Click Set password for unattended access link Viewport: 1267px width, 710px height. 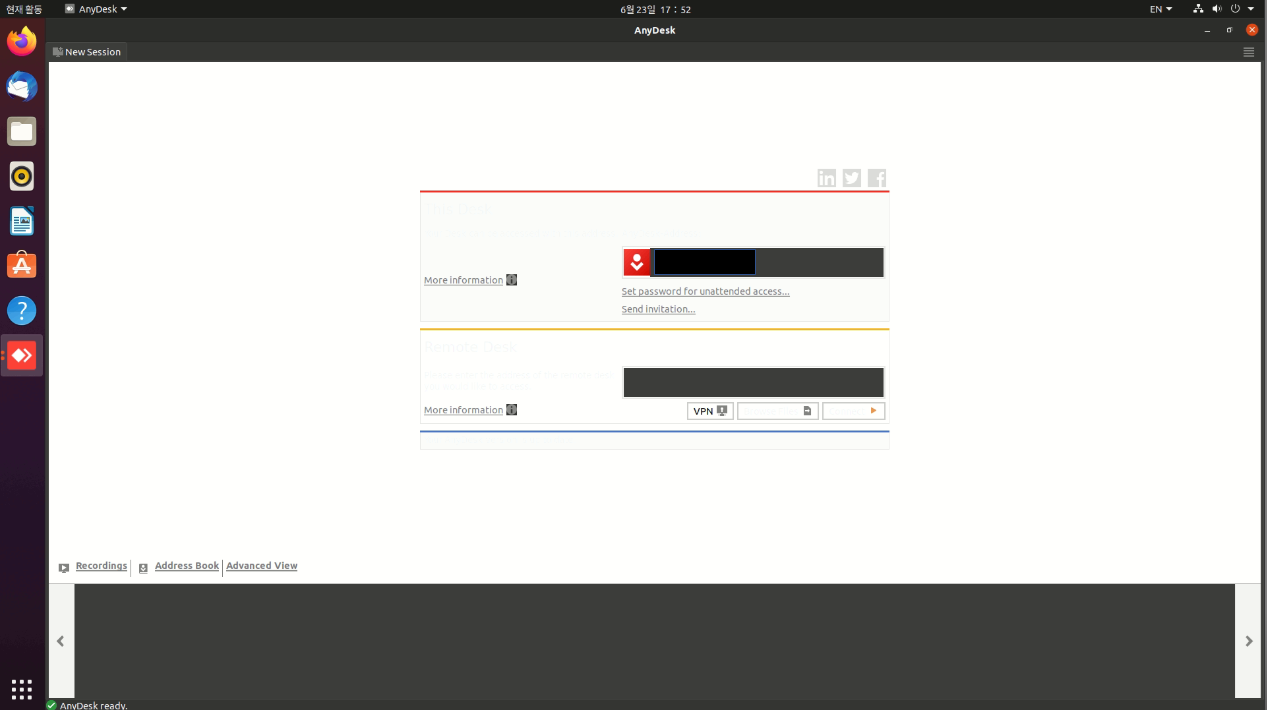pyautogui.click(x=705, y=292)
